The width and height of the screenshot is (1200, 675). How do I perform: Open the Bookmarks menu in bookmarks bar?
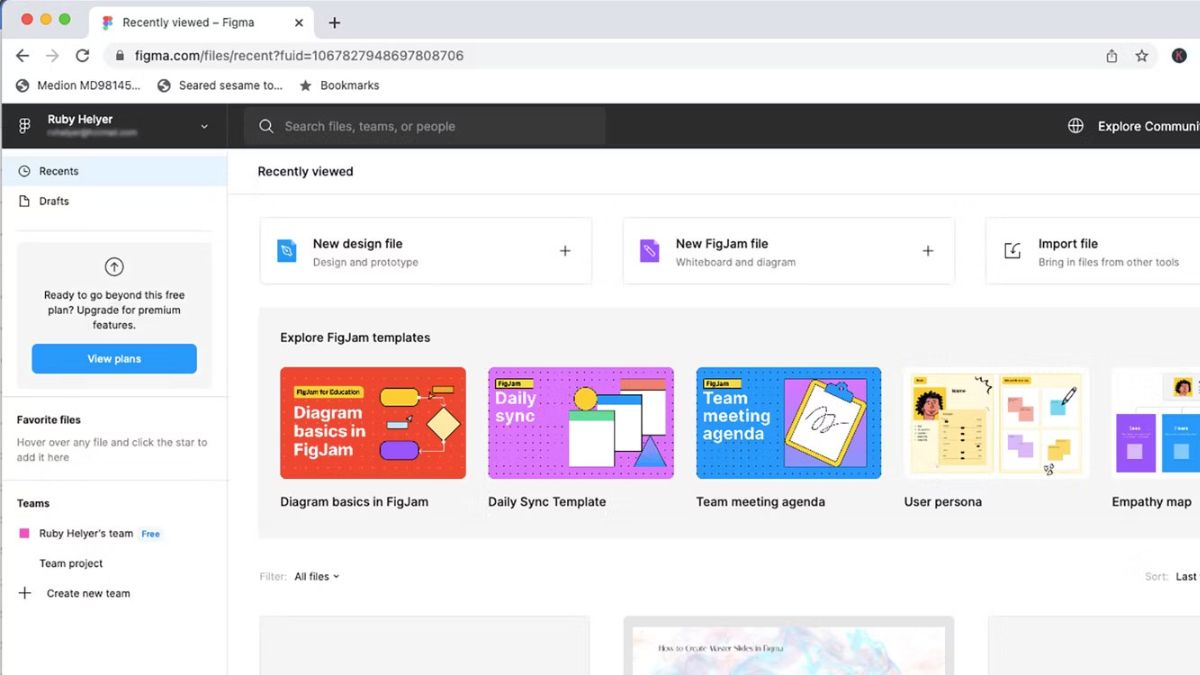click(x=348, y=85)
